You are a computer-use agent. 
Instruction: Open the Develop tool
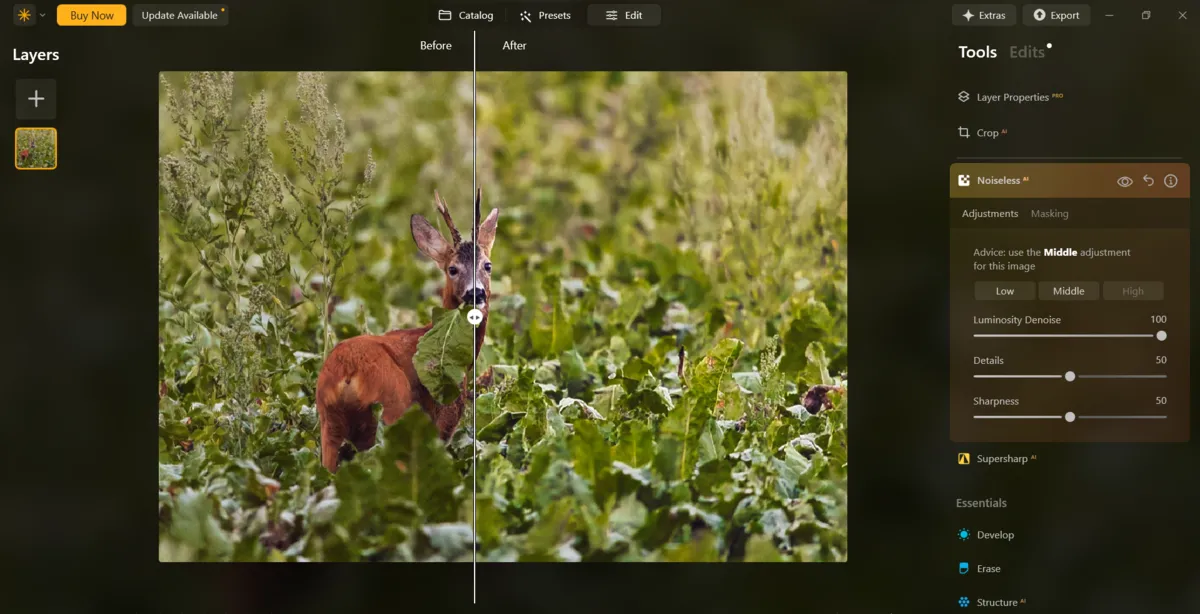[x=996, y=534]
